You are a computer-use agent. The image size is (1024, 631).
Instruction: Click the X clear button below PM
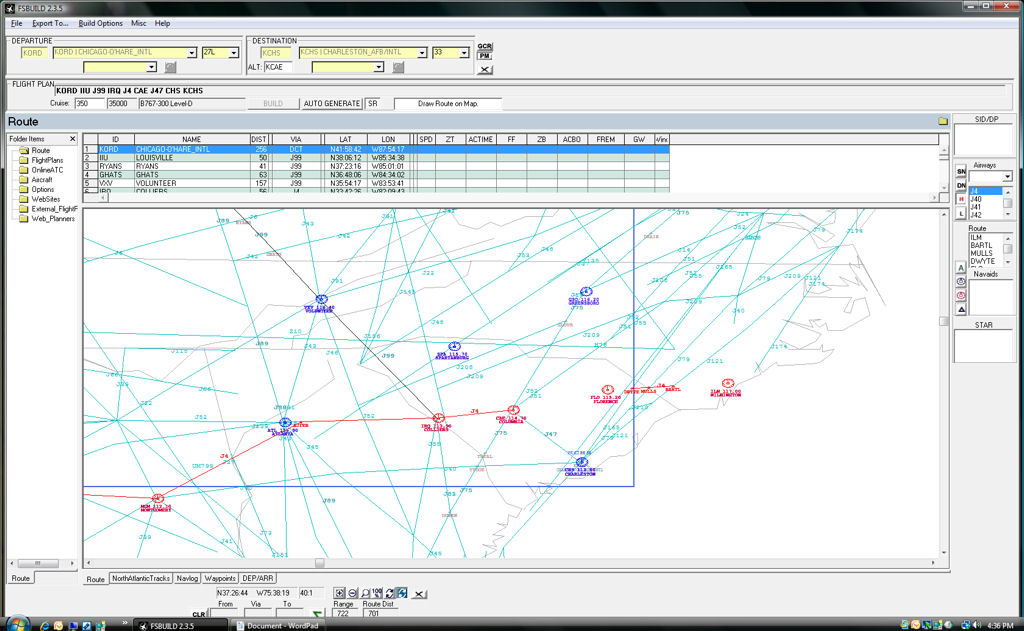point(485,69)
